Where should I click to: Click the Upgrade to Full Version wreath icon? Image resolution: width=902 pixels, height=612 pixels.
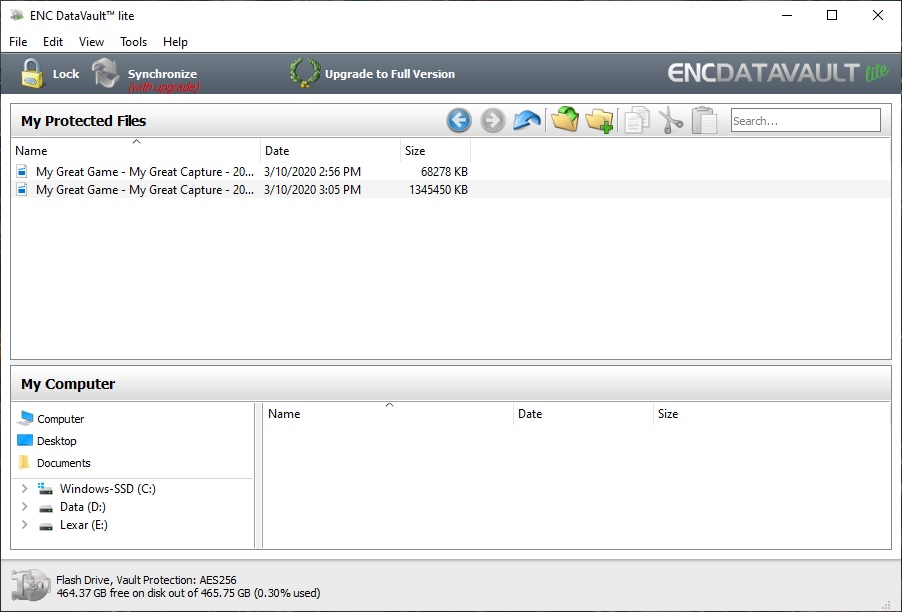click(x=305, y=73)
